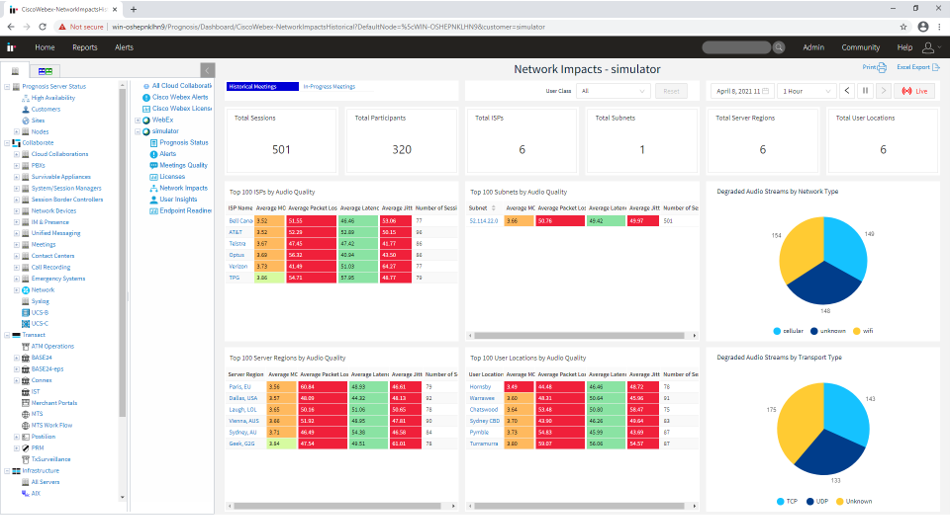Screen dimensions: 950x515
Task: Click the Print icon
Action: click(881, 68)
